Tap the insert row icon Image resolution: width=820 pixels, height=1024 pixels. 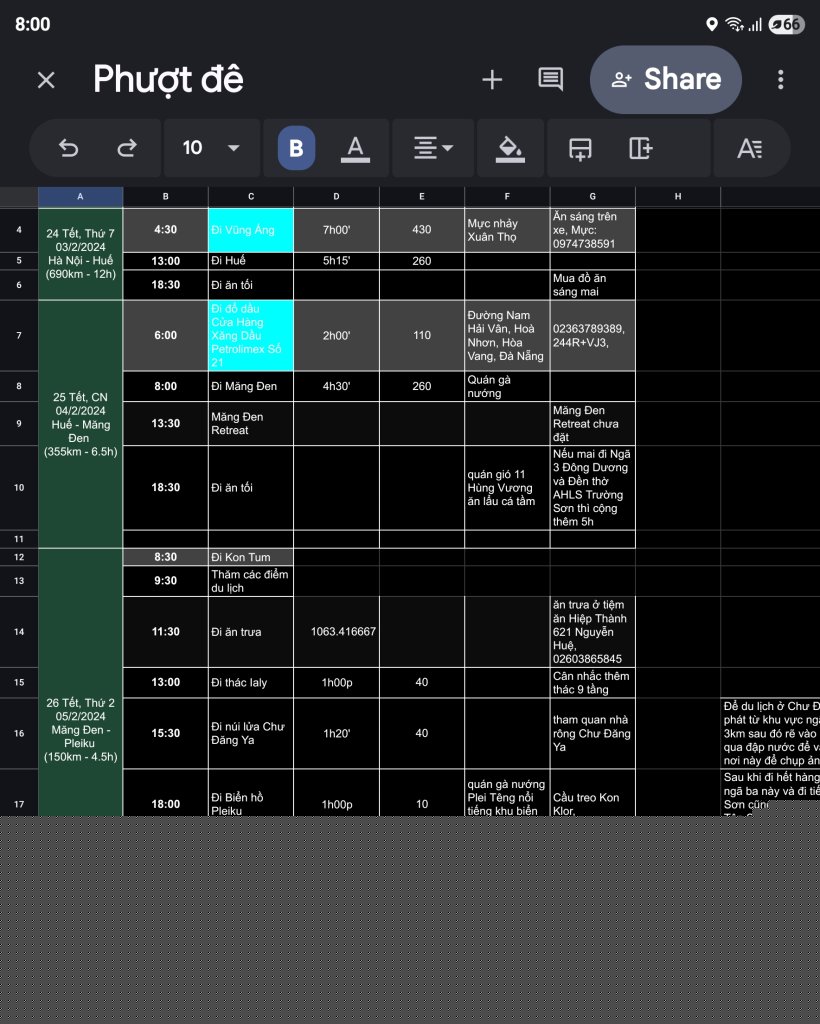[x=580, y=148]
